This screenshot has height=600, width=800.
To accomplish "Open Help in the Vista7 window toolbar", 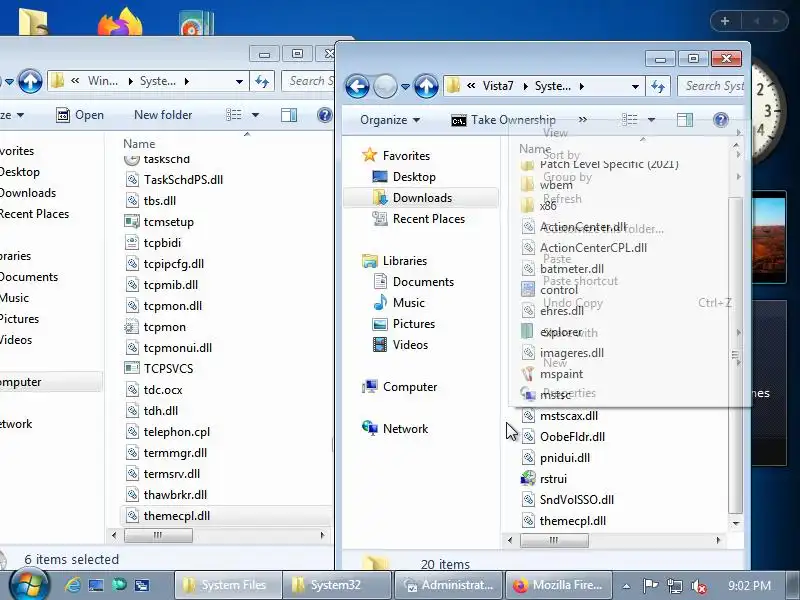I will [720, 120].
